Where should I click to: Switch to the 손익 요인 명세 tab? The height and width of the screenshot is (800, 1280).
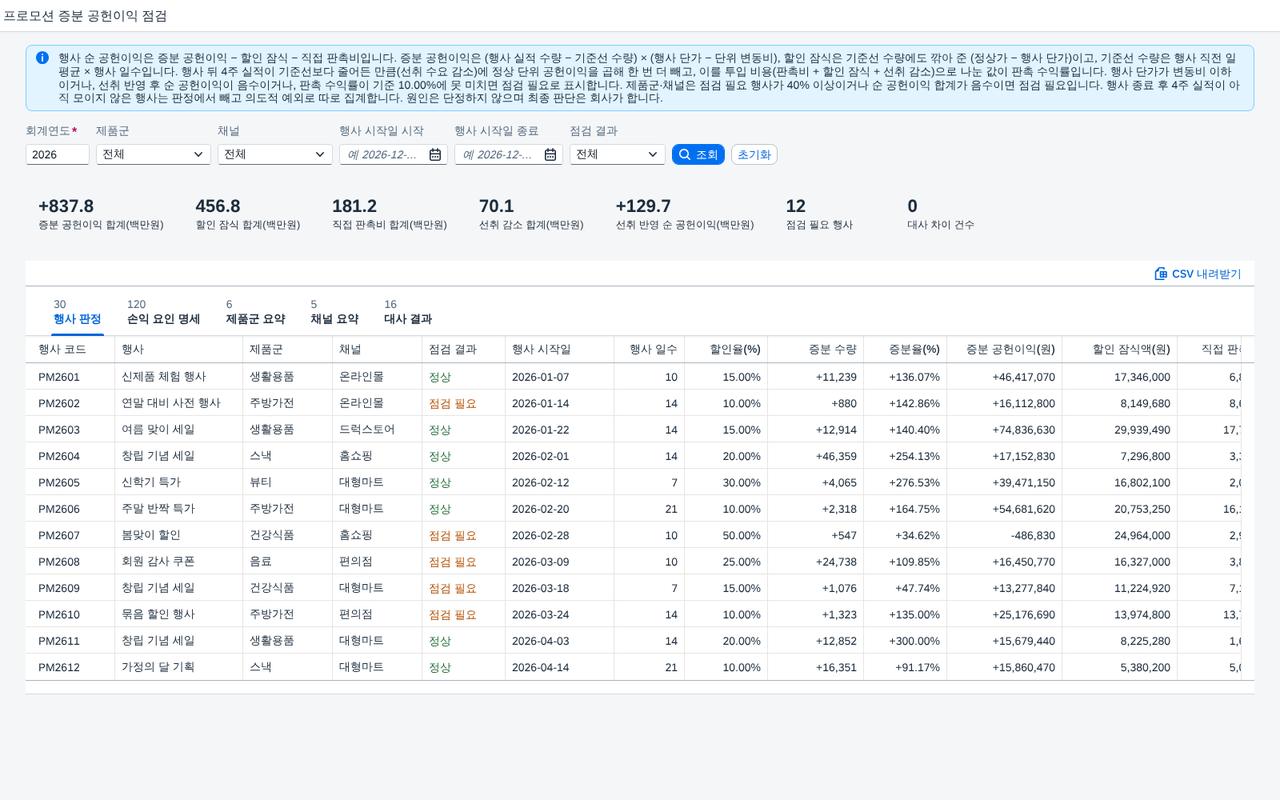(163, 312)
